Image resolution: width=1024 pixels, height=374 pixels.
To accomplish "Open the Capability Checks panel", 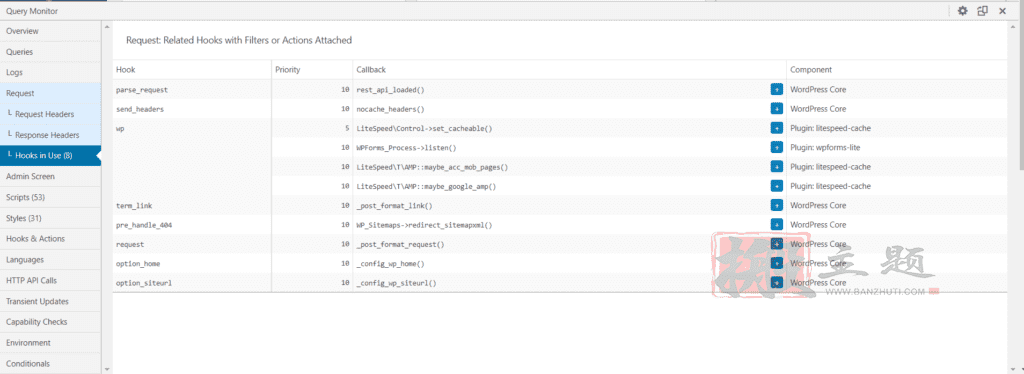I will (x=50, y=322).
